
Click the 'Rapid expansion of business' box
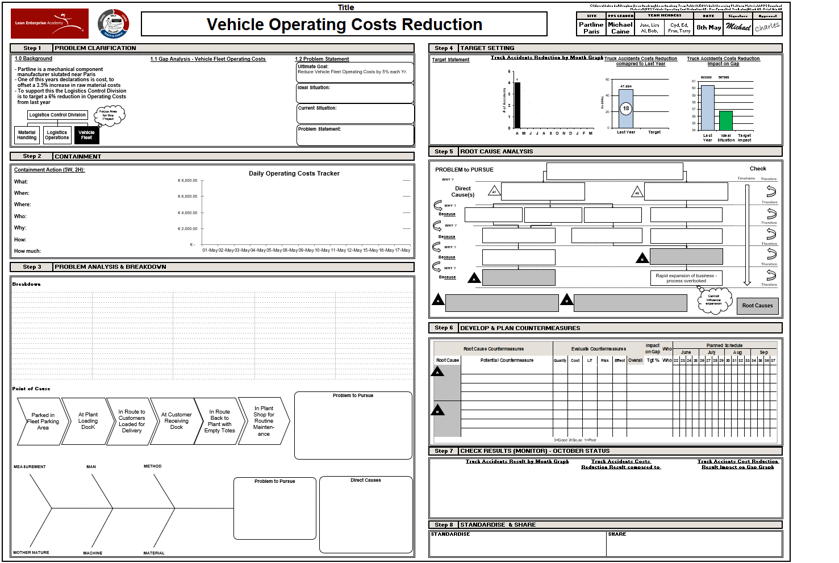[686, 277]
